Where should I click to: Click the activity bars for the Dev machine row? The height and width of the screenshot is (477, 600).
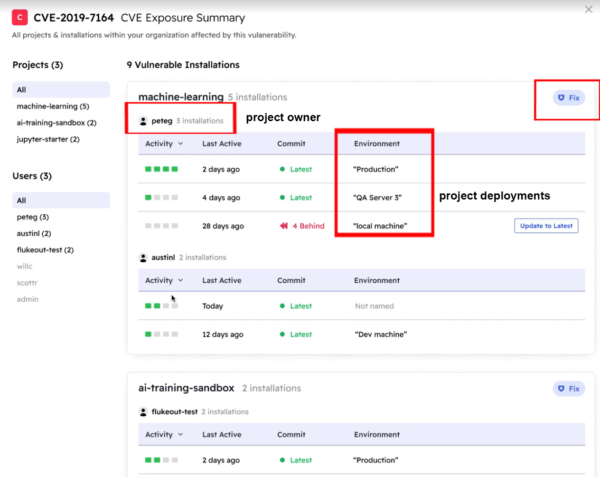coord(161,335)
